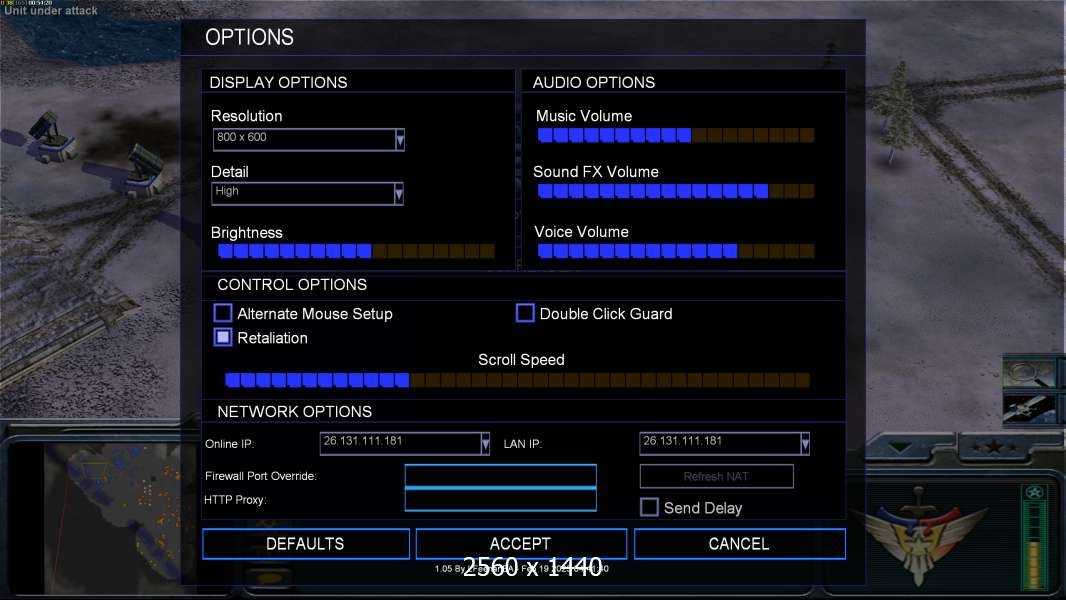Click the Detail field showing High

tap(307, 194)
